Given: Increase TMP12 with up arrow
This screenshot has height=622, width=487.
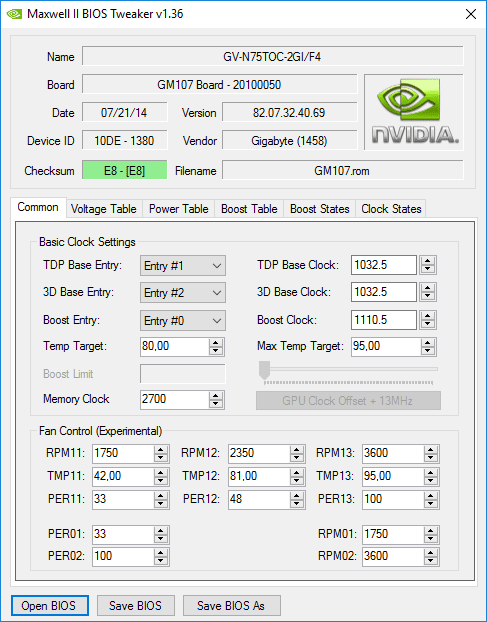Looking at the screenshot, I should pos(296,473).
